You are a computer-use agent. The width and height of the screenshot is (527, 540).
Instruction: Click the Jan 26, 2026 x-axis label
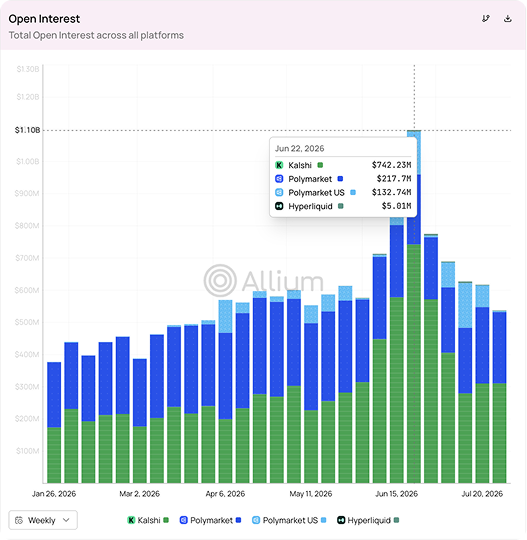[x=54, y=494]
